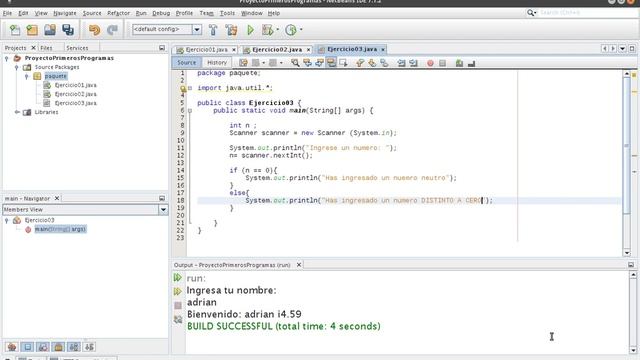Click the Save All toolbar icon
This screenshot has width=640, height=360.
[68, 29]
